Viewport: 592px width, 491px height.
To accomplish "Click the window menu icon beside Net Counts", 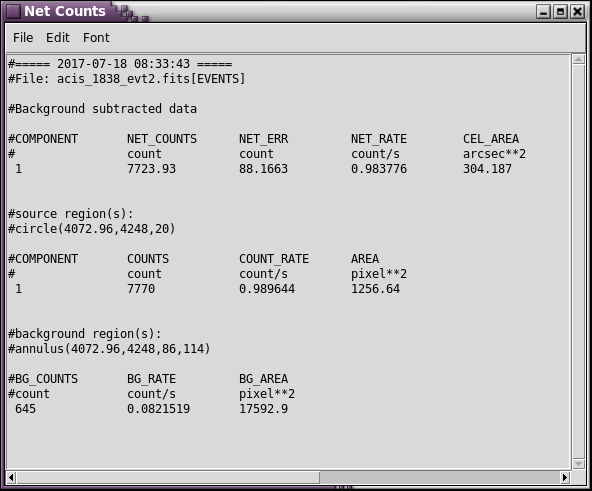I will pyautogui.click(x=13, y=11).
